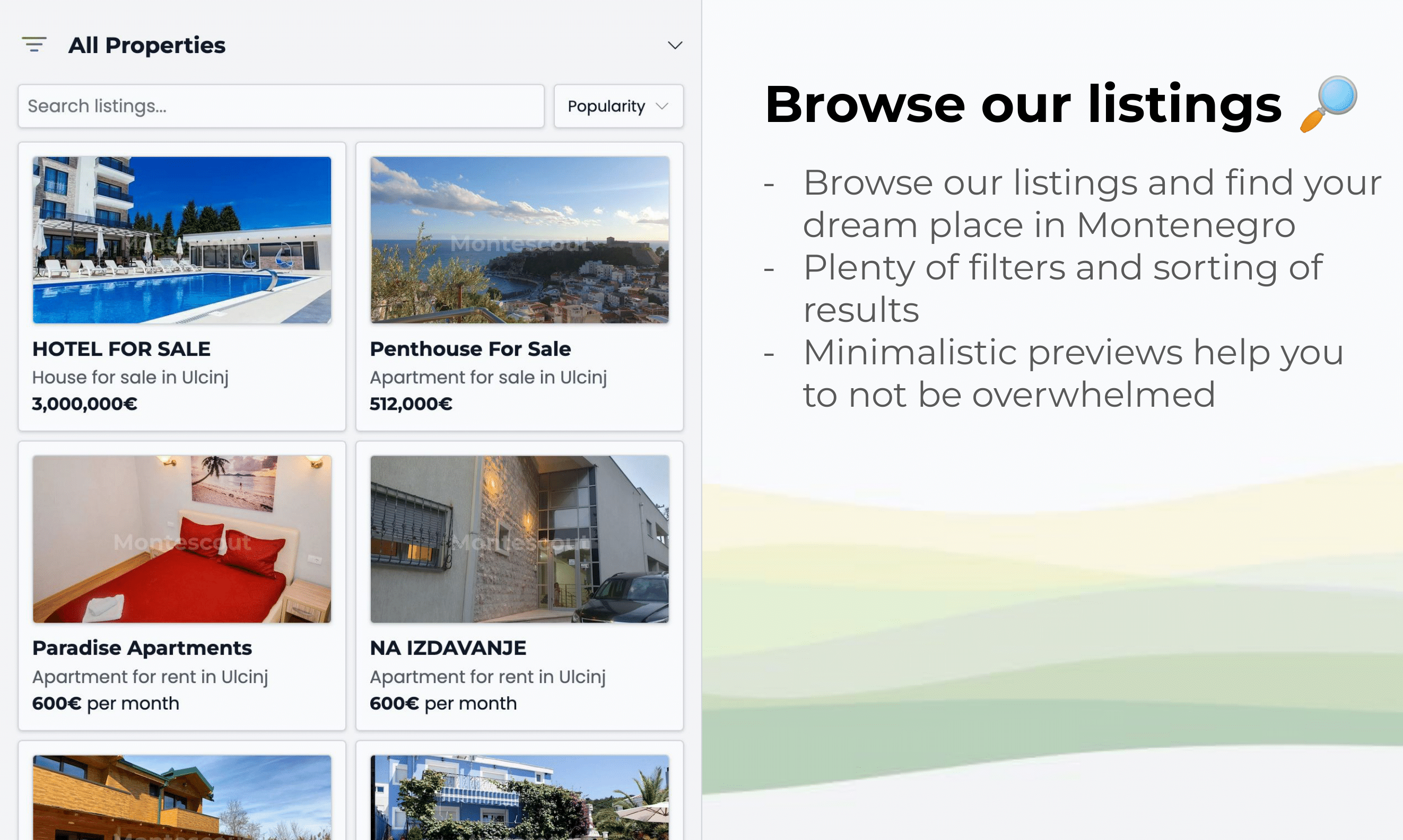Open the Penthouse coastal view photo

(x=519, y=240)
